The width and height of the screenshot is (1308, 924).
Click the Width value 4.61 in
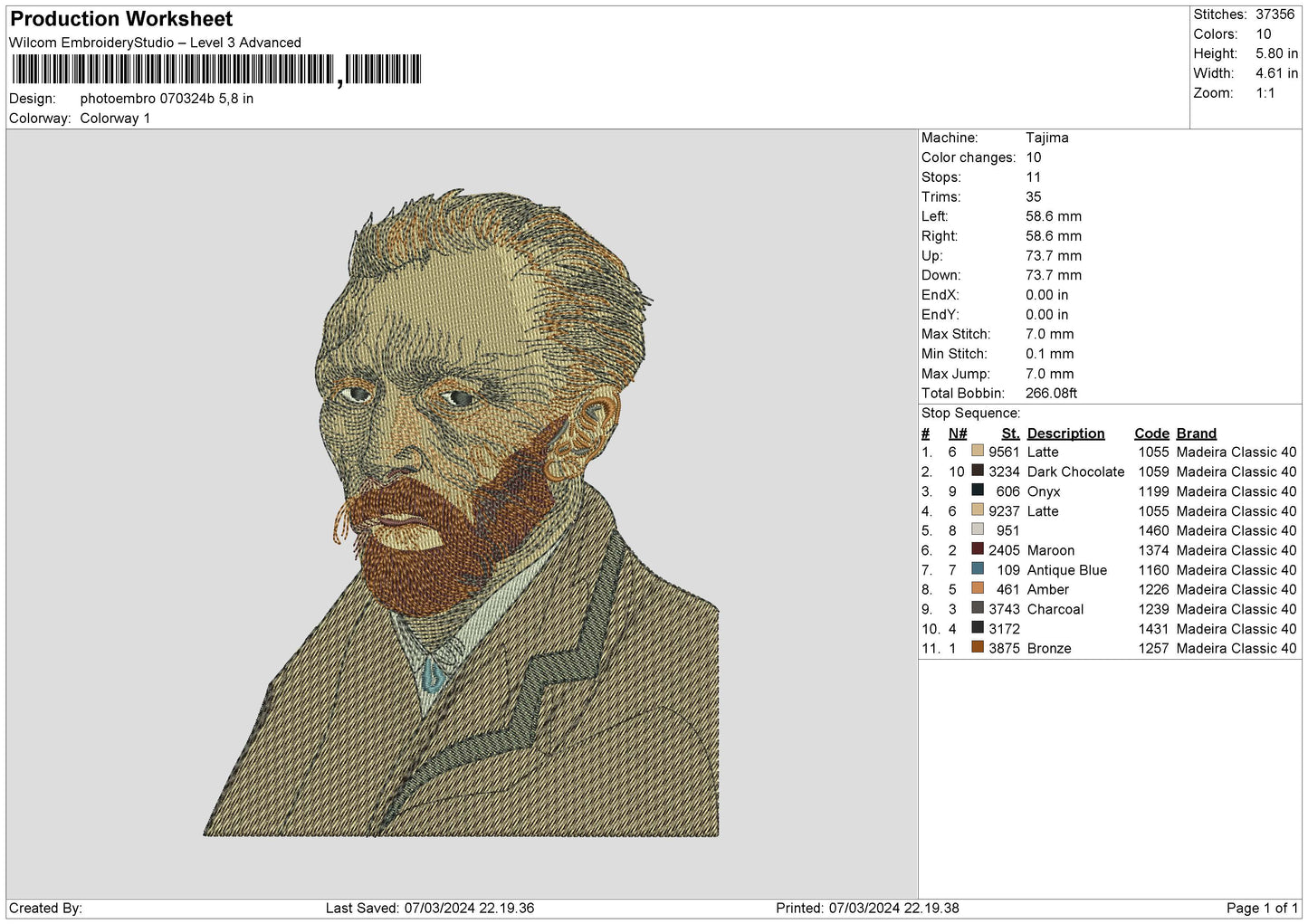[1276, 73]
